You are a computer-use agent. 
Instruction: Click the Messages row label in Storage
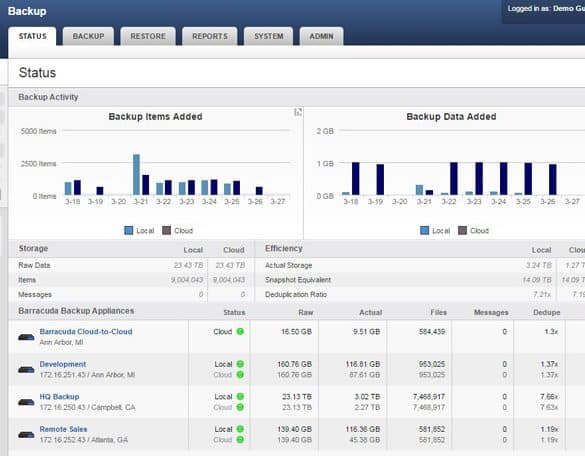(35, 294)
